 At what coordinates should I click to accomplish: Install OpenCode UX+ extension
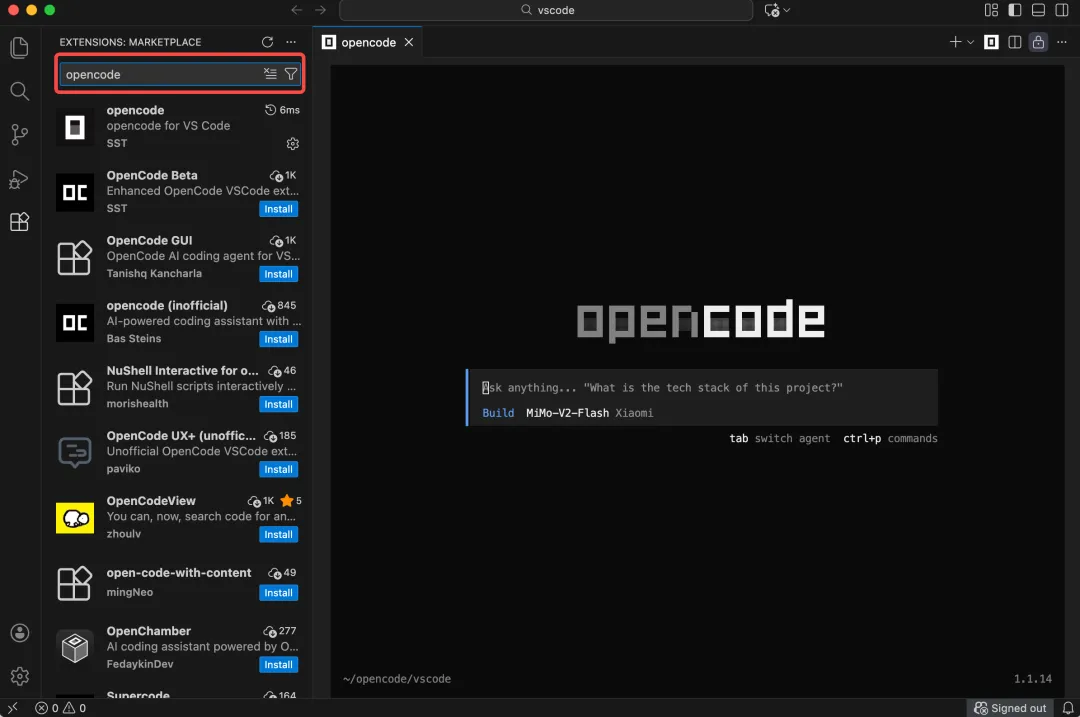(x=278, y=469)
